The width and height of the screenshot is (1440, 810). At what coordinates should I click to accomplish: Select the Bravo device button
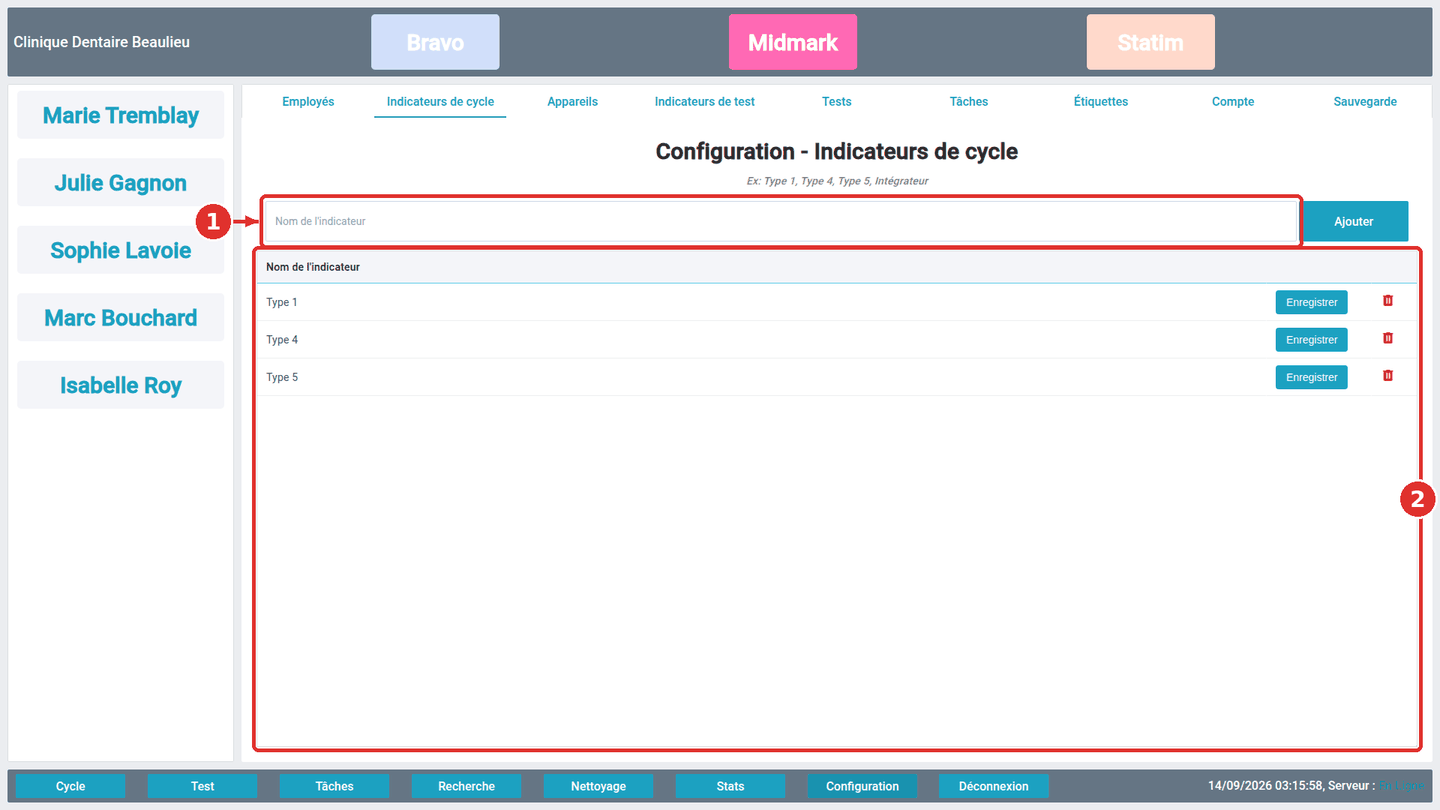435,42
